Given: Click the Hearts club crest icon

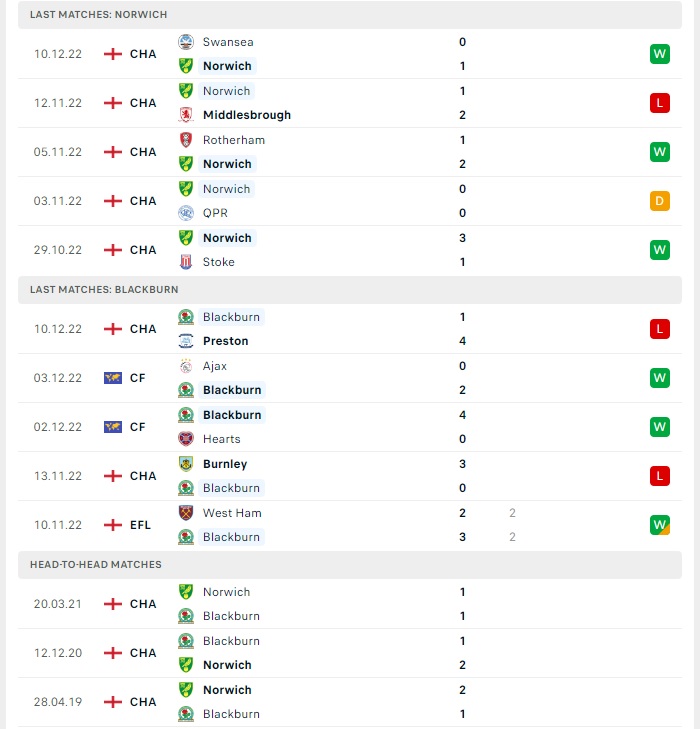Looking at the screenshot, I should tap(186, 438).
